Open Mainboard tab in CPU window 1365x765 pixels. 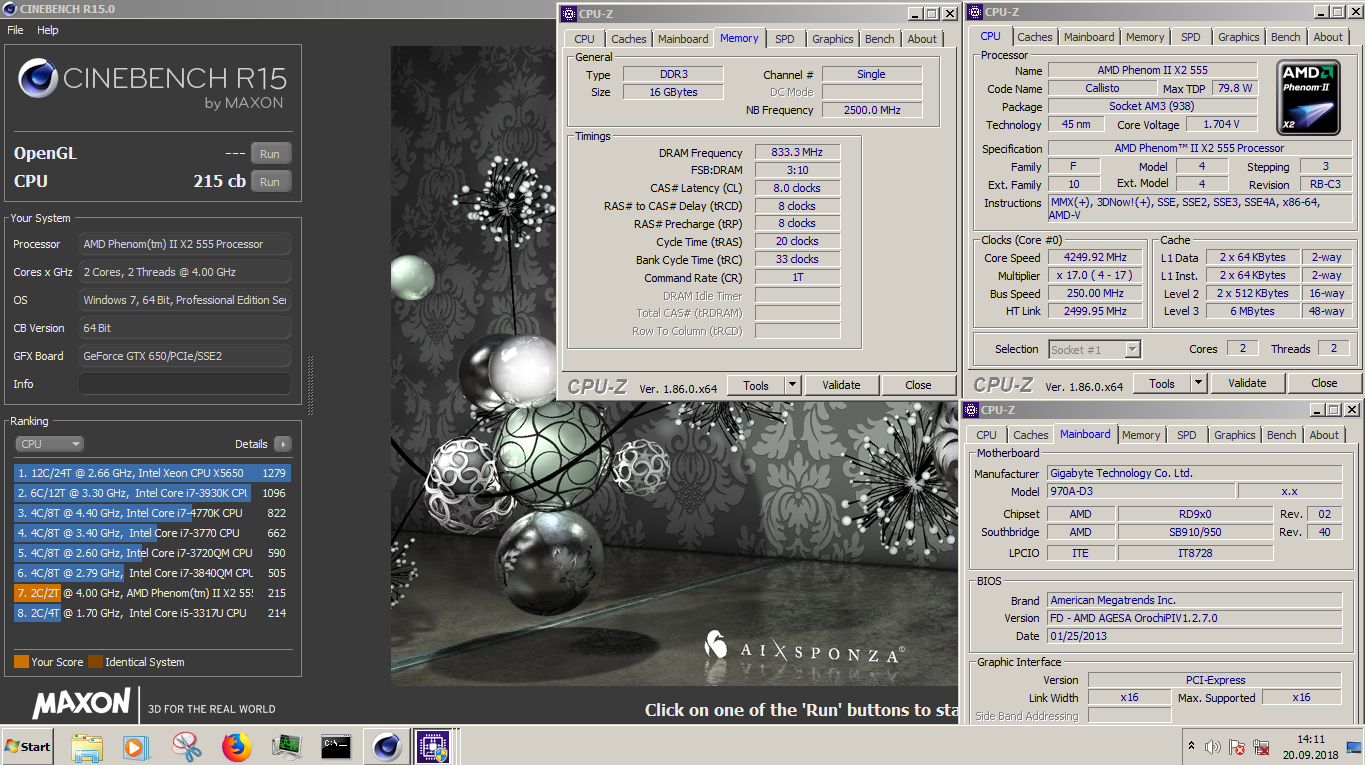(1089, 37)
